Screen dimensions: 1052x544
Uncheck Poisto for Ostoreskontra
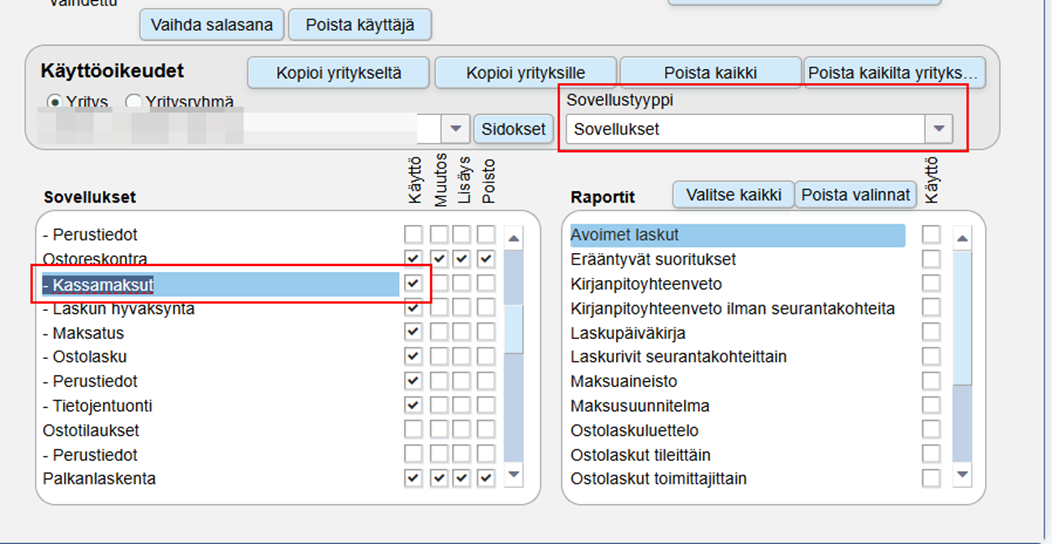click(x=486, y=259)
